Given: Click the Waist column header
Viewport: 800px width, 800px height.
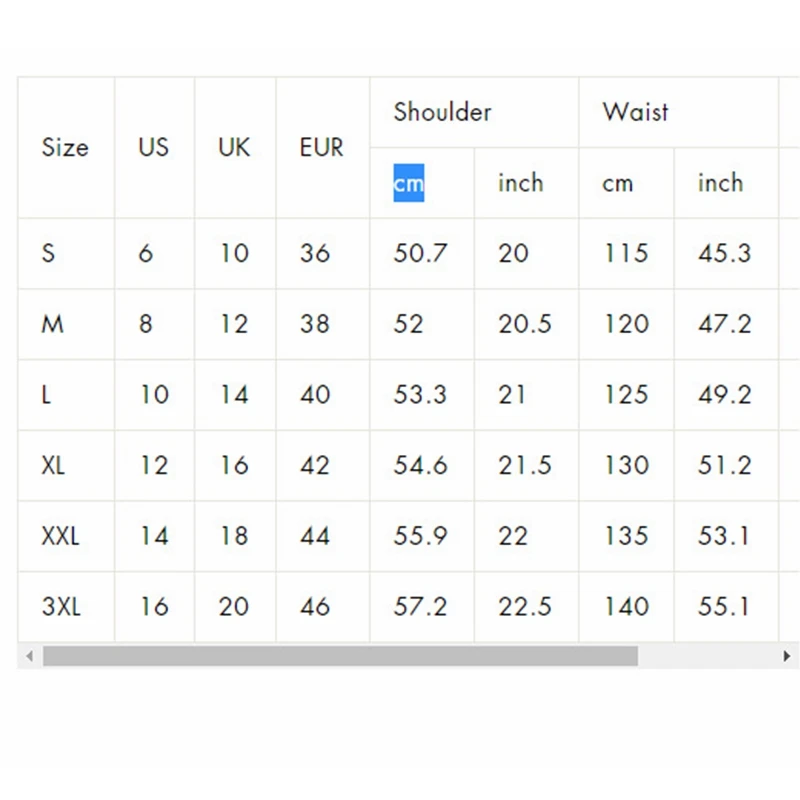Looking at the screenshot, I should [634, 112].
